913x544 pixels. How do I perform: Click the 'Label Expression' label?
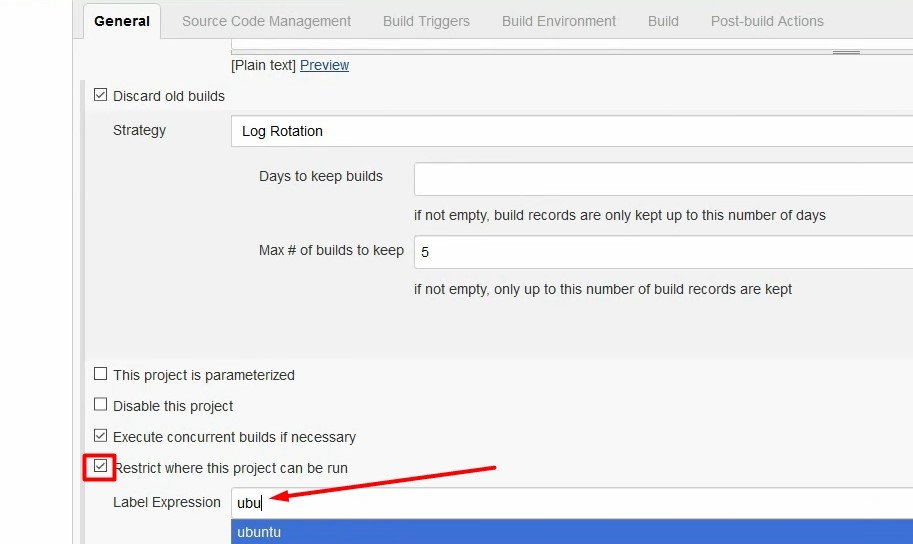[167, 502]
